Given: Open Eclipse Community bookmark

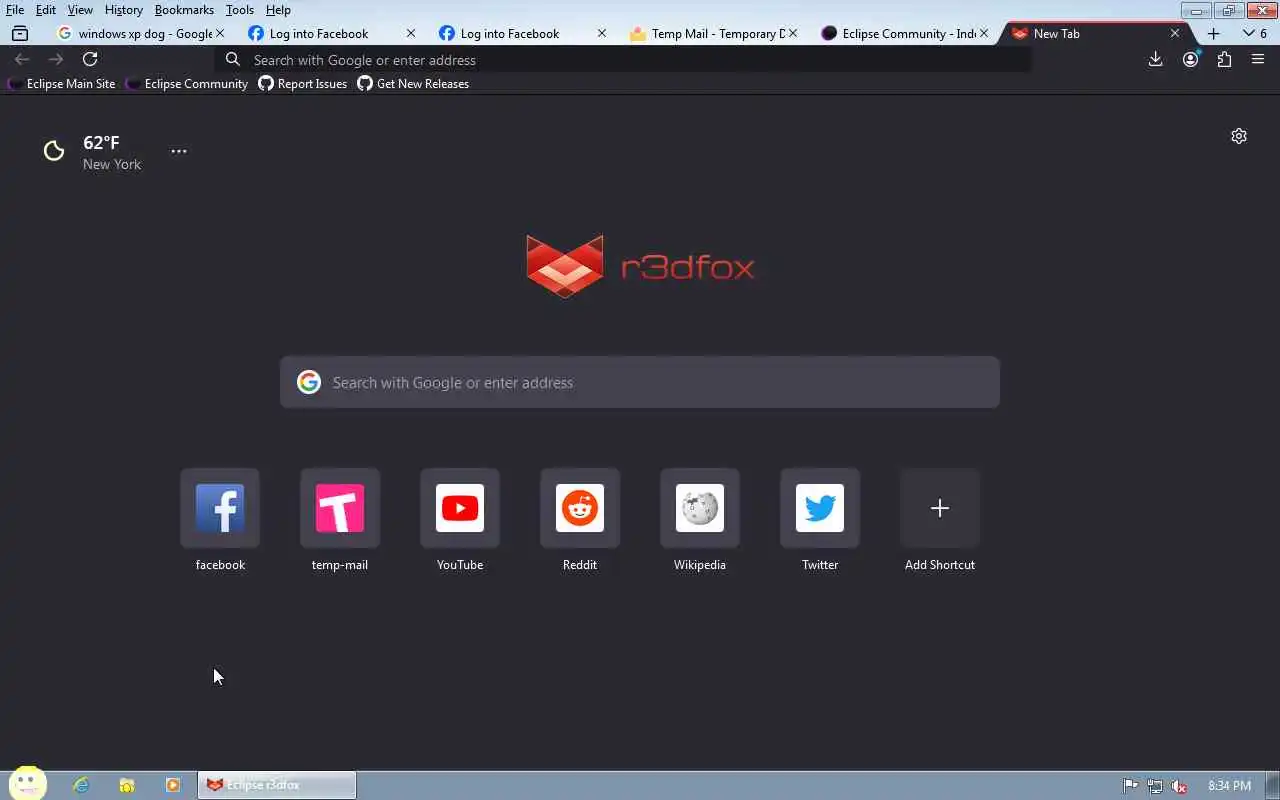Looking at the screenshot, I should [187, 84].
